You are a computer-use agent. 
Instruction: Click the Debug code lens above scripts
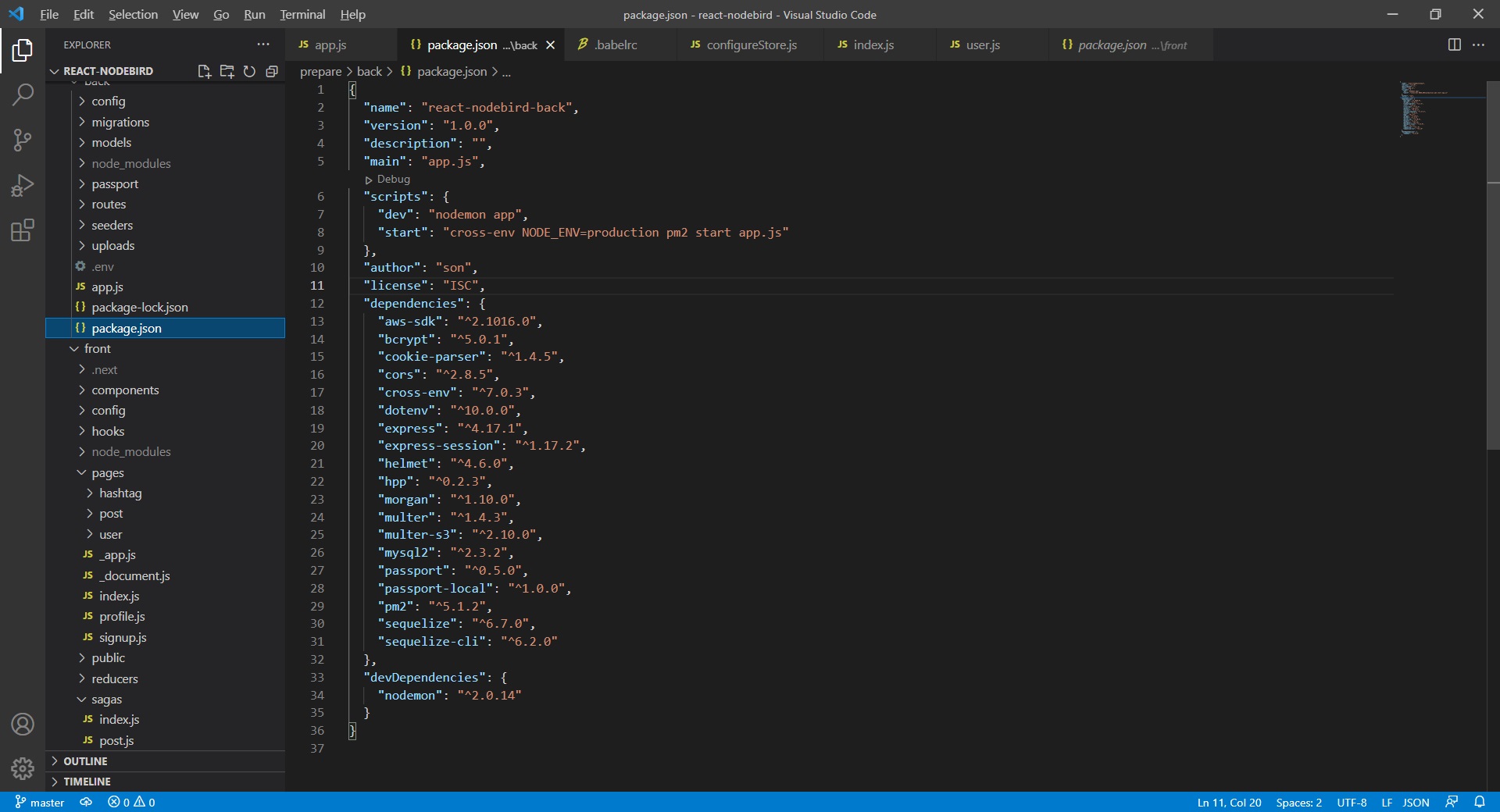coord(392,179)
